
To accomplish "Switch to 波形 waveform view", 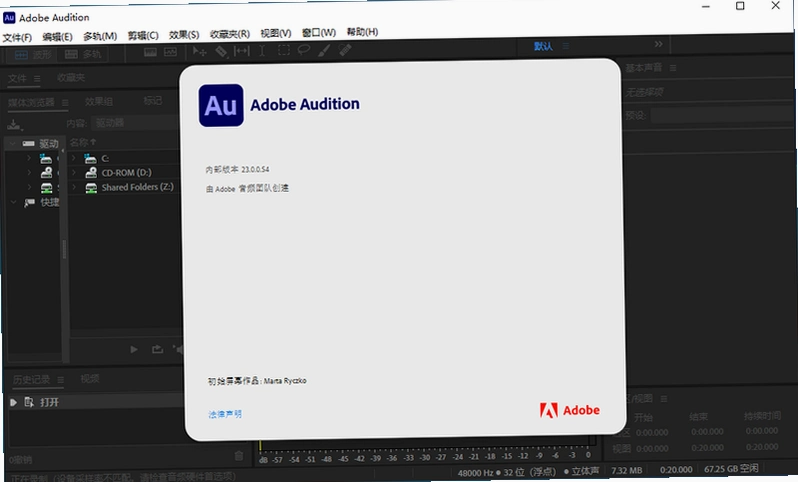I will tap(32, 55).
